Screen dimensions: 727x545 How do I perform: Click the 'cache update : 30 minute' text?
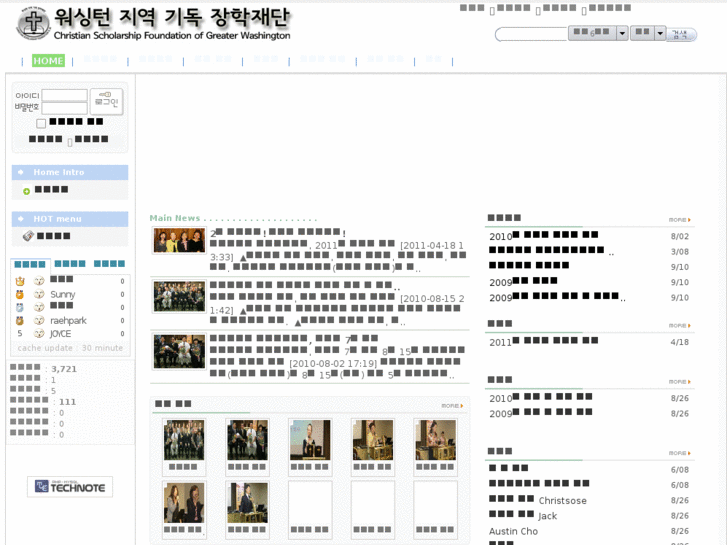[x=70, y=348]
